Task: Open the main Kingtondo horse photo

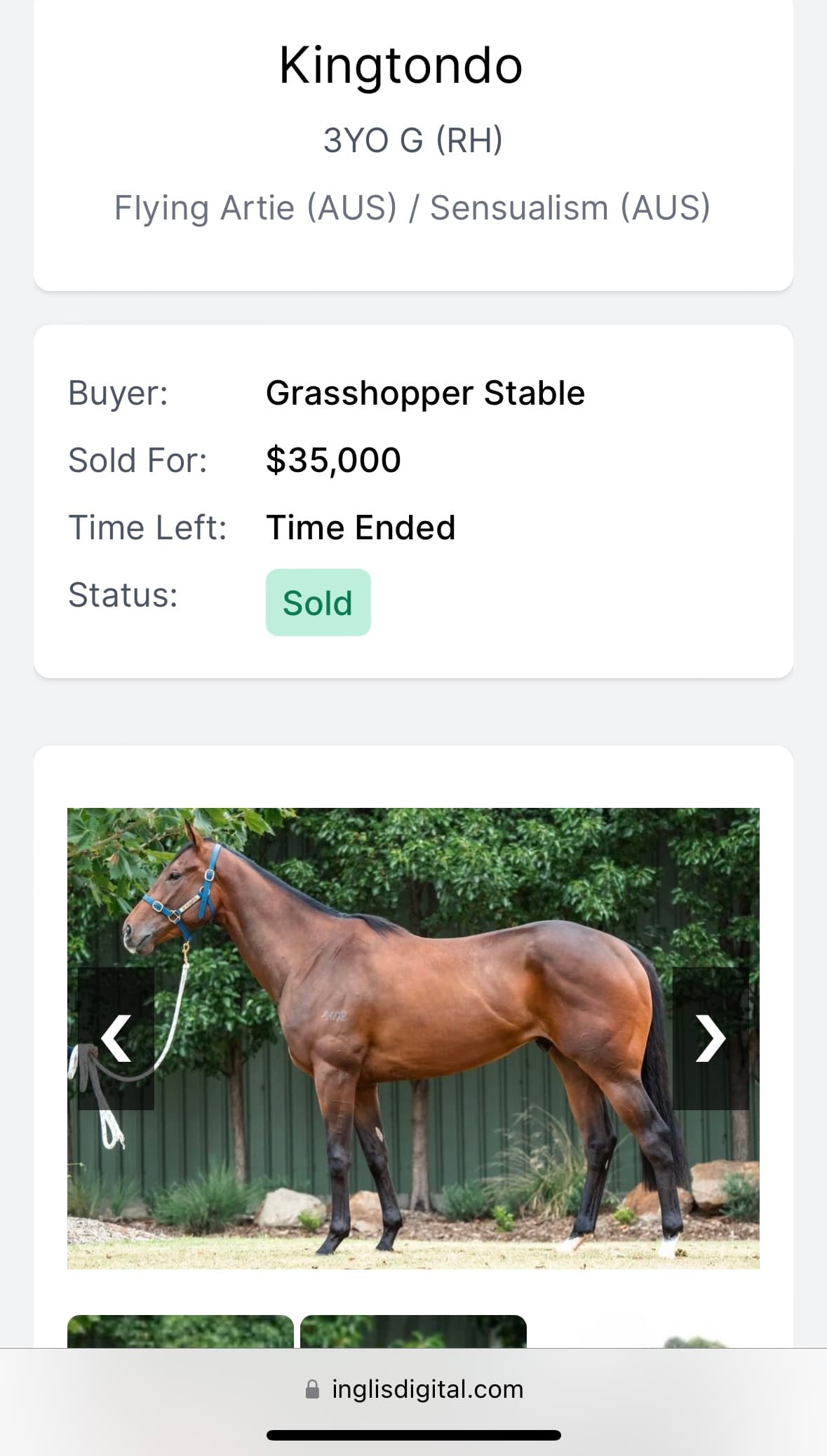Action: 413,1038
